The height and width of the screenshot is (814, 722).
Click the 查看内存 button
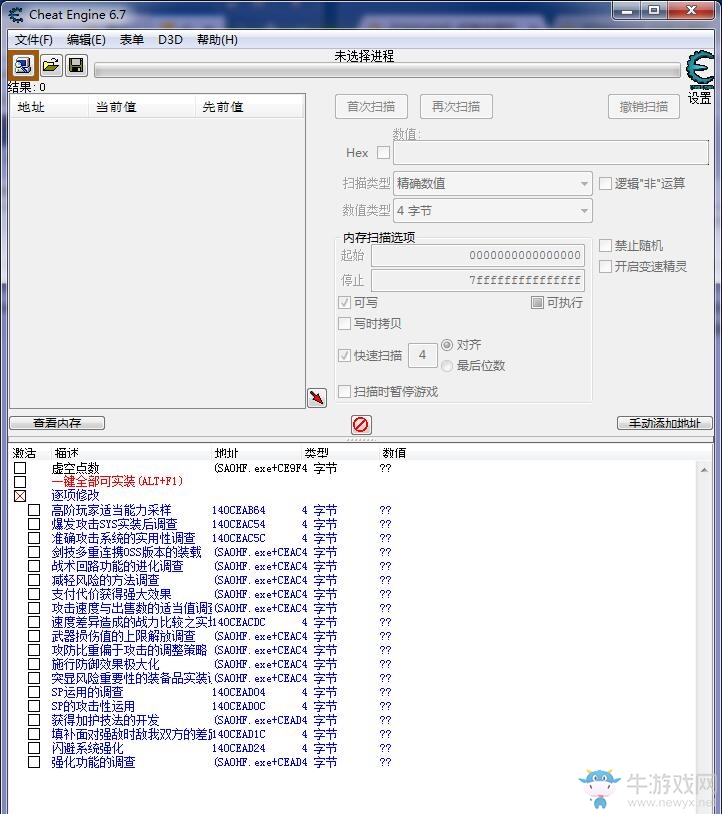pyautogui.click(x=57, y=423)
